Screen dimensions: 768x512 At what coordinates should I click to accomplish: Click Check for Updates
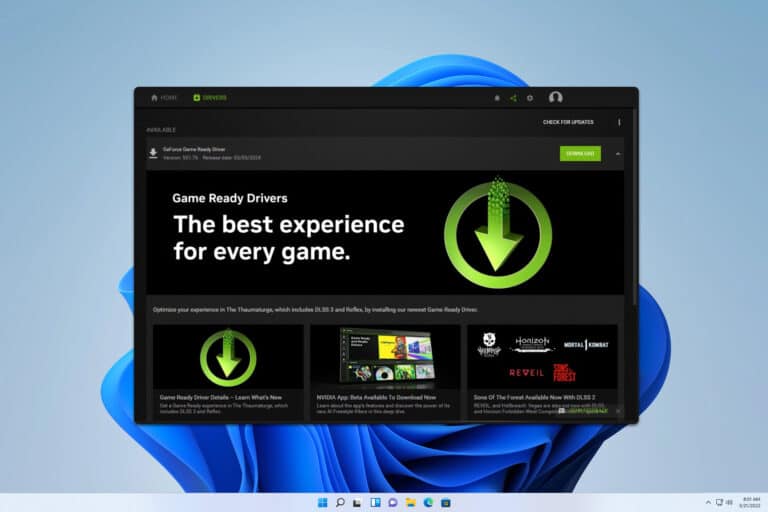point(568,122)
